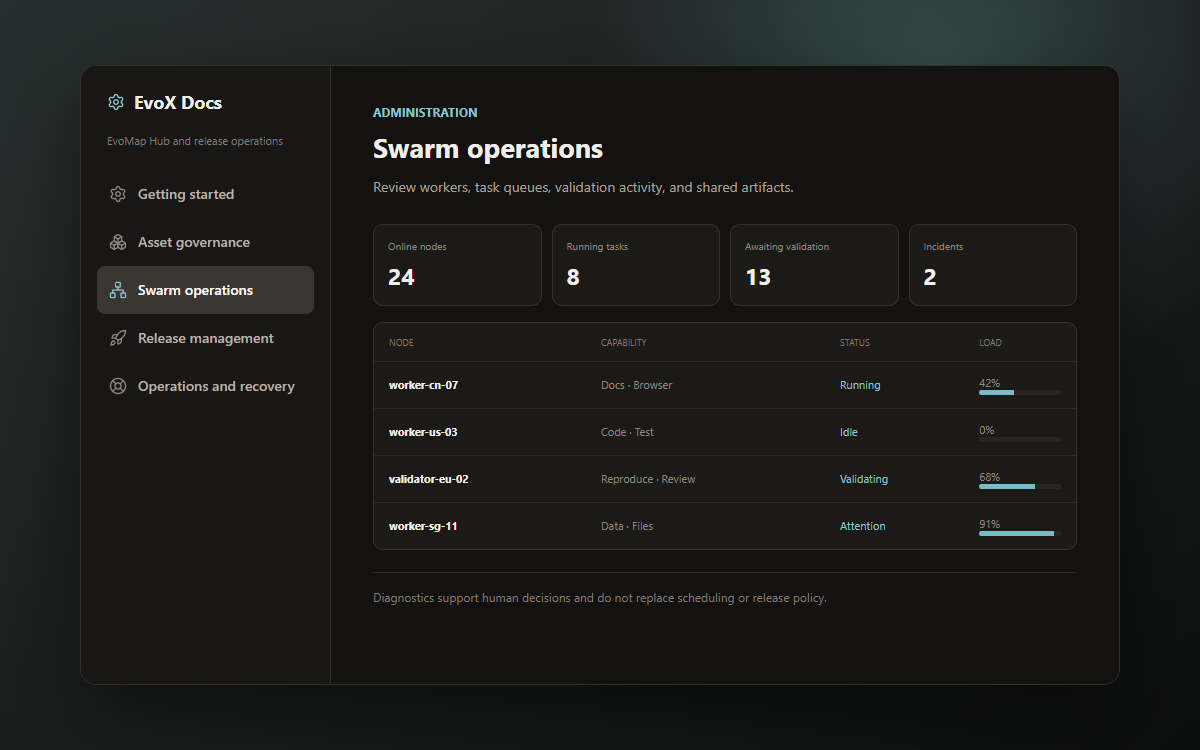
Task: Click the STATUS column header
Action: (x=855, y=343)
